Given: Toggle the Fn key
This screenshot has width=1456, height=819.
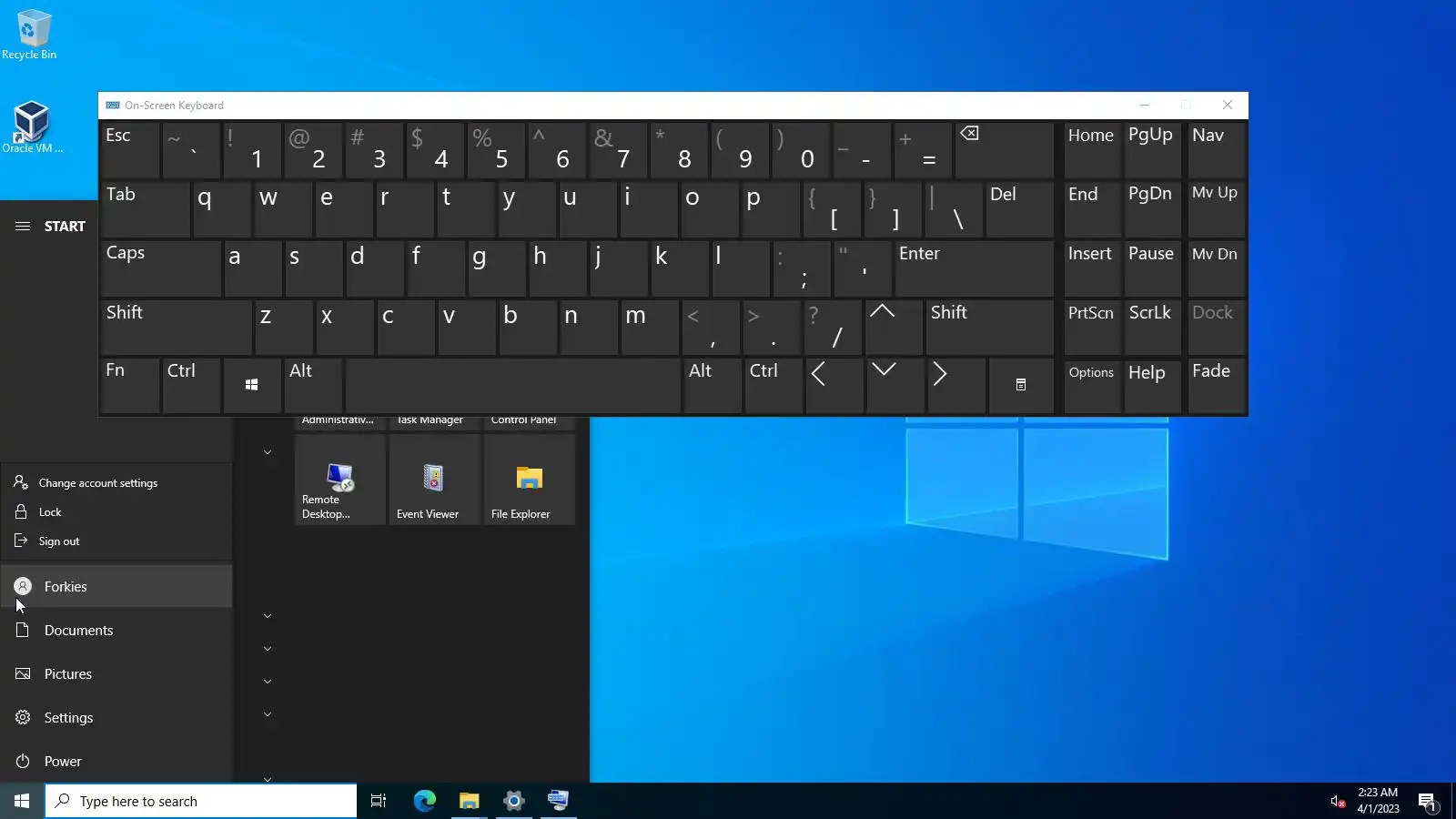Looking at the screenshot, I should (130, 385).
